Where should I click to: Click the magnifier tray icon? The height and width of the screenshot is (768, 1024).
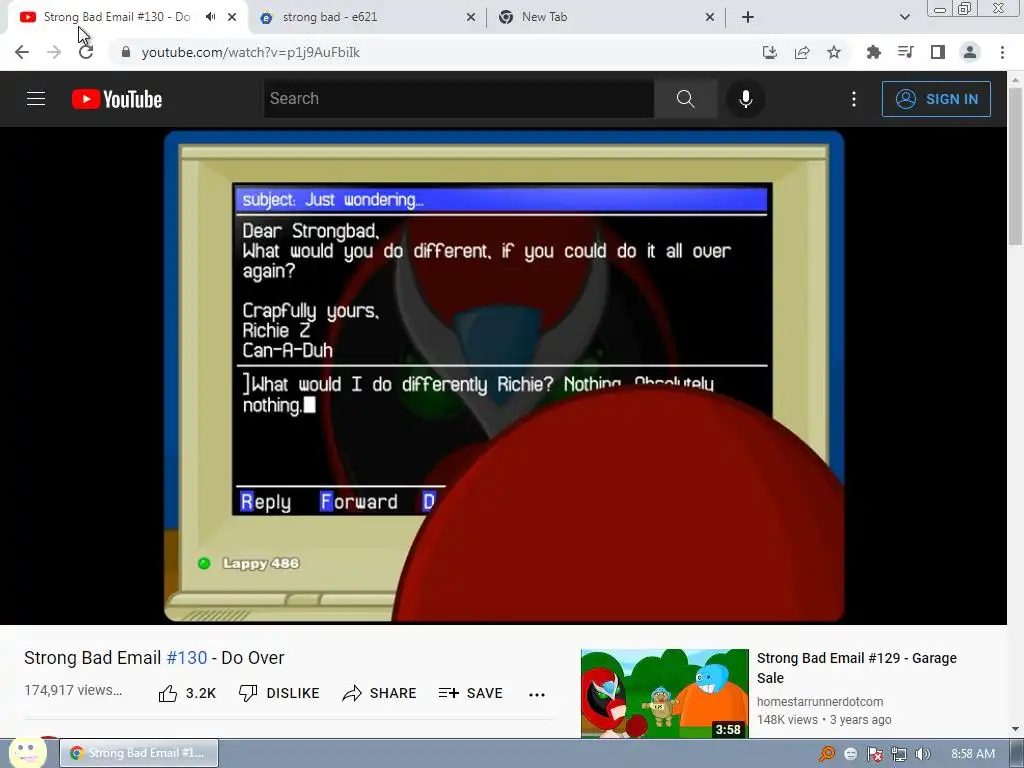coord(827,754)
